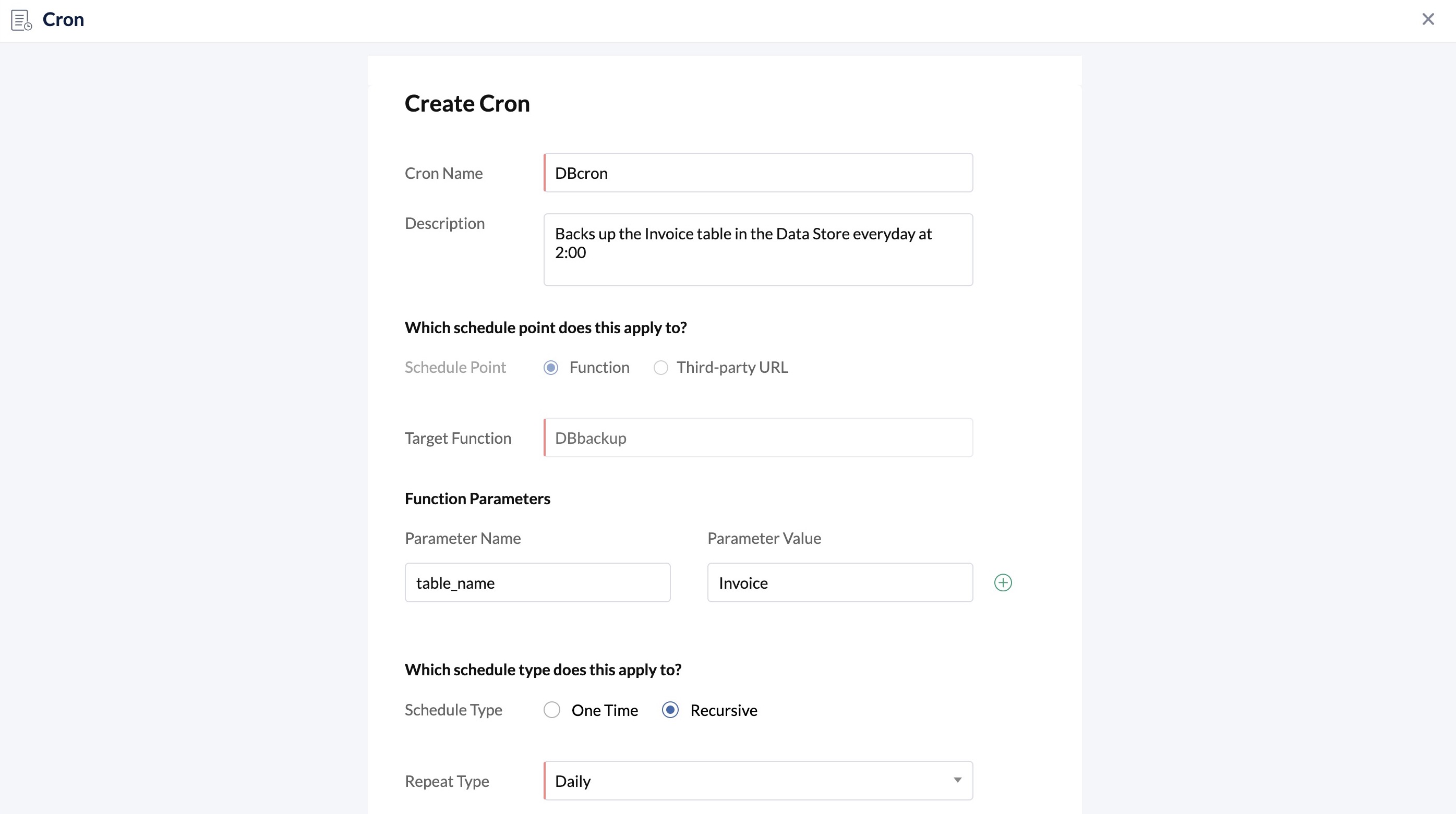This screenshot has height=814, width=1456.
Task: Select the One Time schedule radio button
Action: point(551,710)
